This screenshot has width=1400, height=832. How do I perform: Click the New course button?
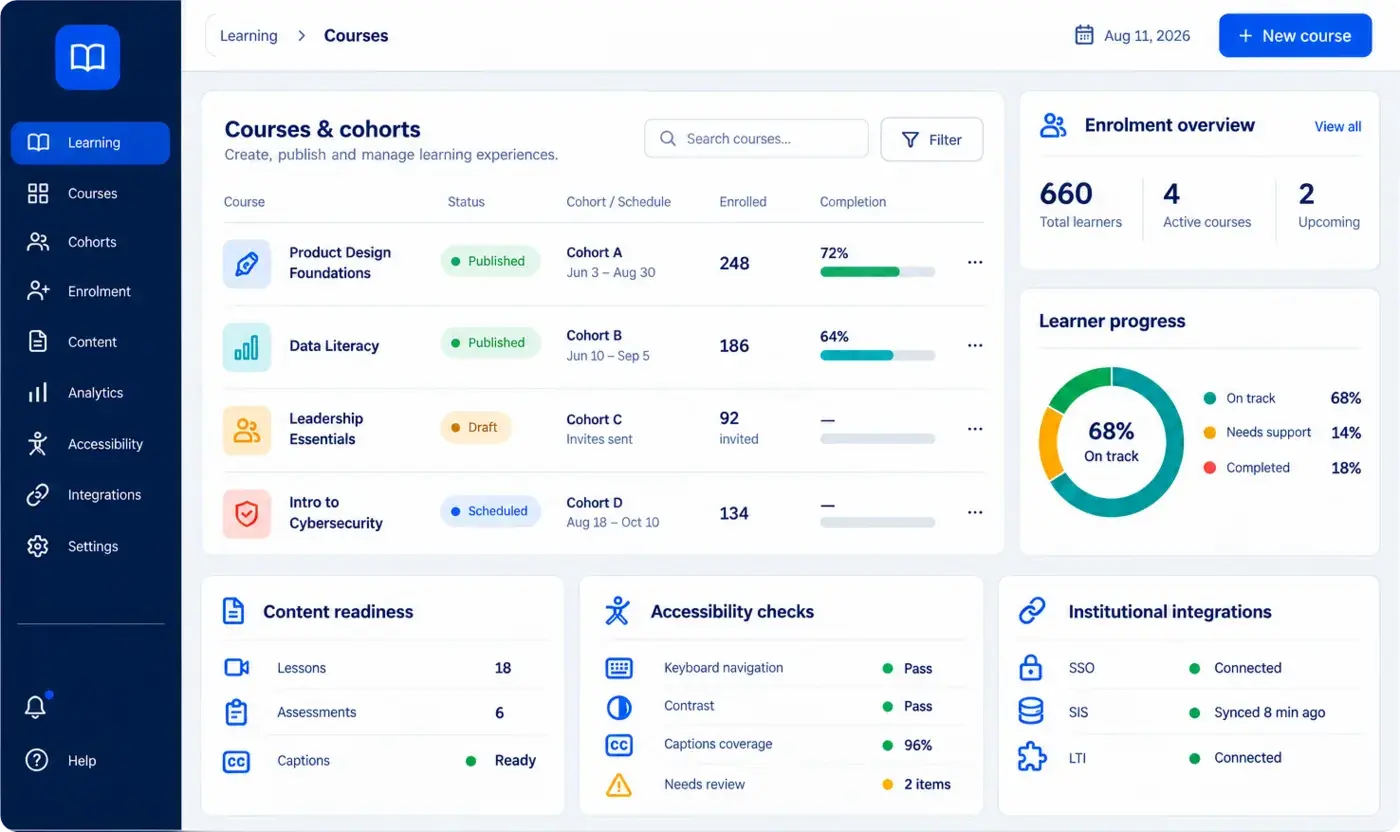click(x=1295, y=36)
